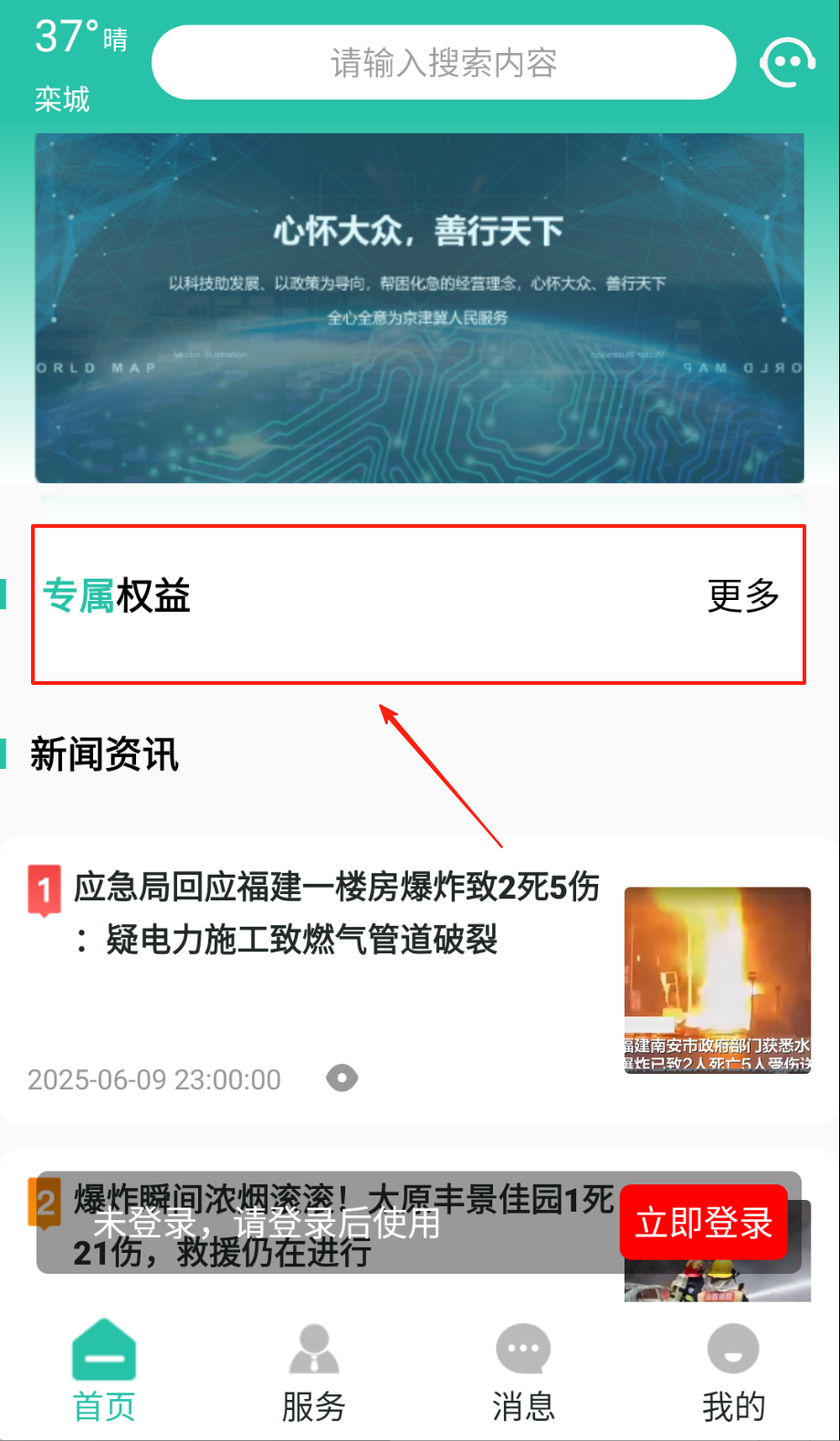Image resolution: width=840 pixels, height=1441 pixels.
Task: Select the 新闻资讯 section heading
Action: click(x=104, y=754)
